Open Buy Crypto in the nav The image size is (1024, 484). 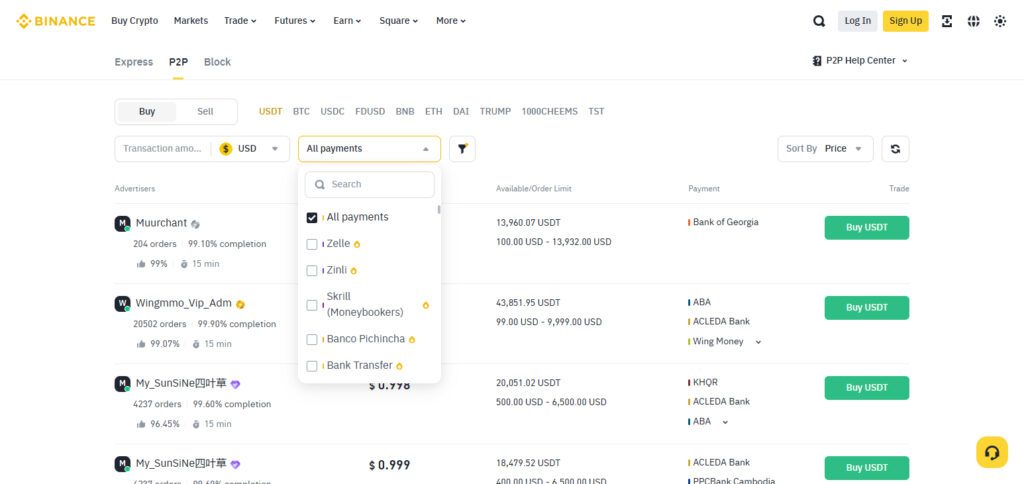click(135, 21)
